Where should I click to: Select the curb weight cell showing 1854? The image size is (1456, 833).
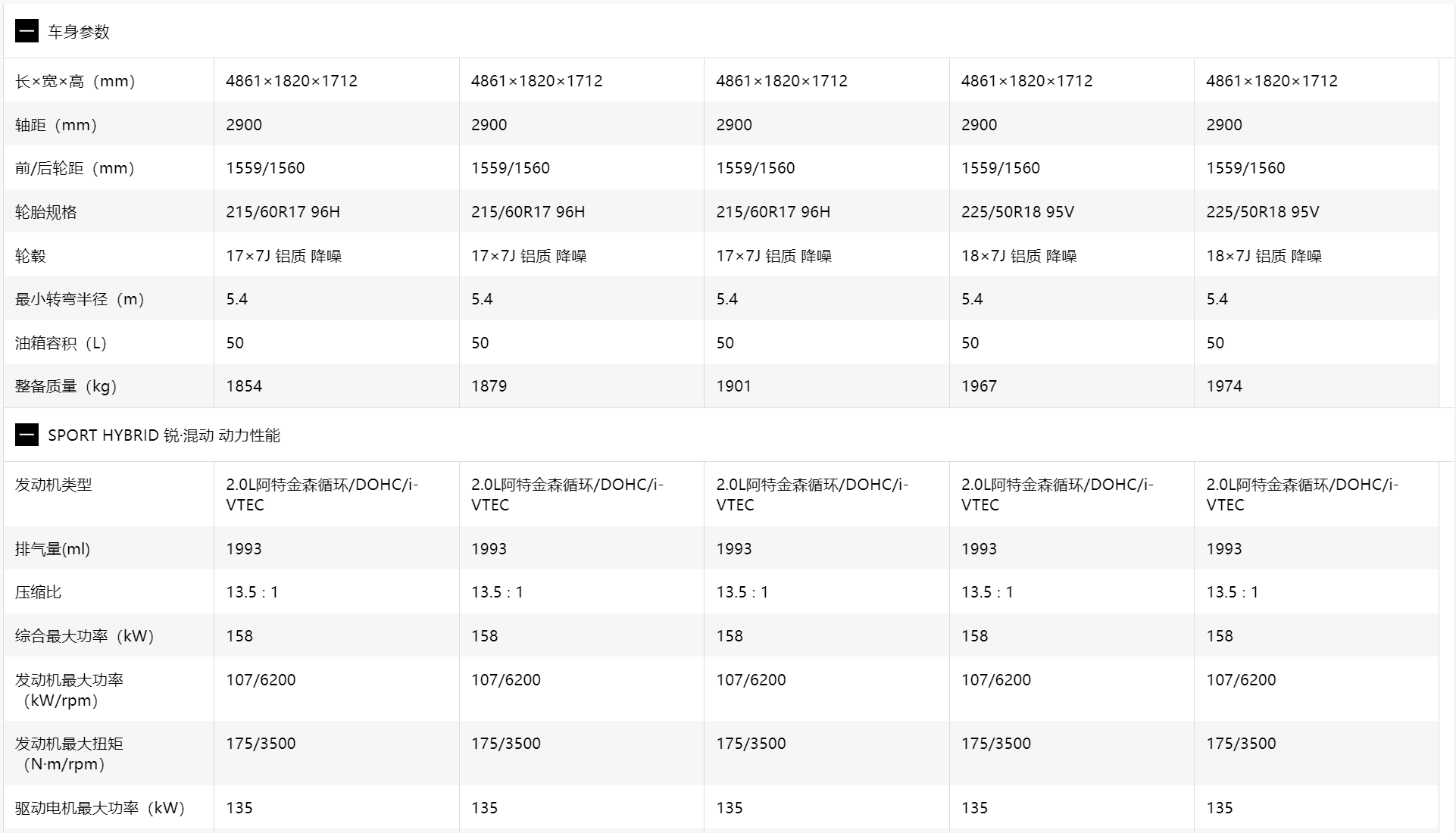(244, 386)
